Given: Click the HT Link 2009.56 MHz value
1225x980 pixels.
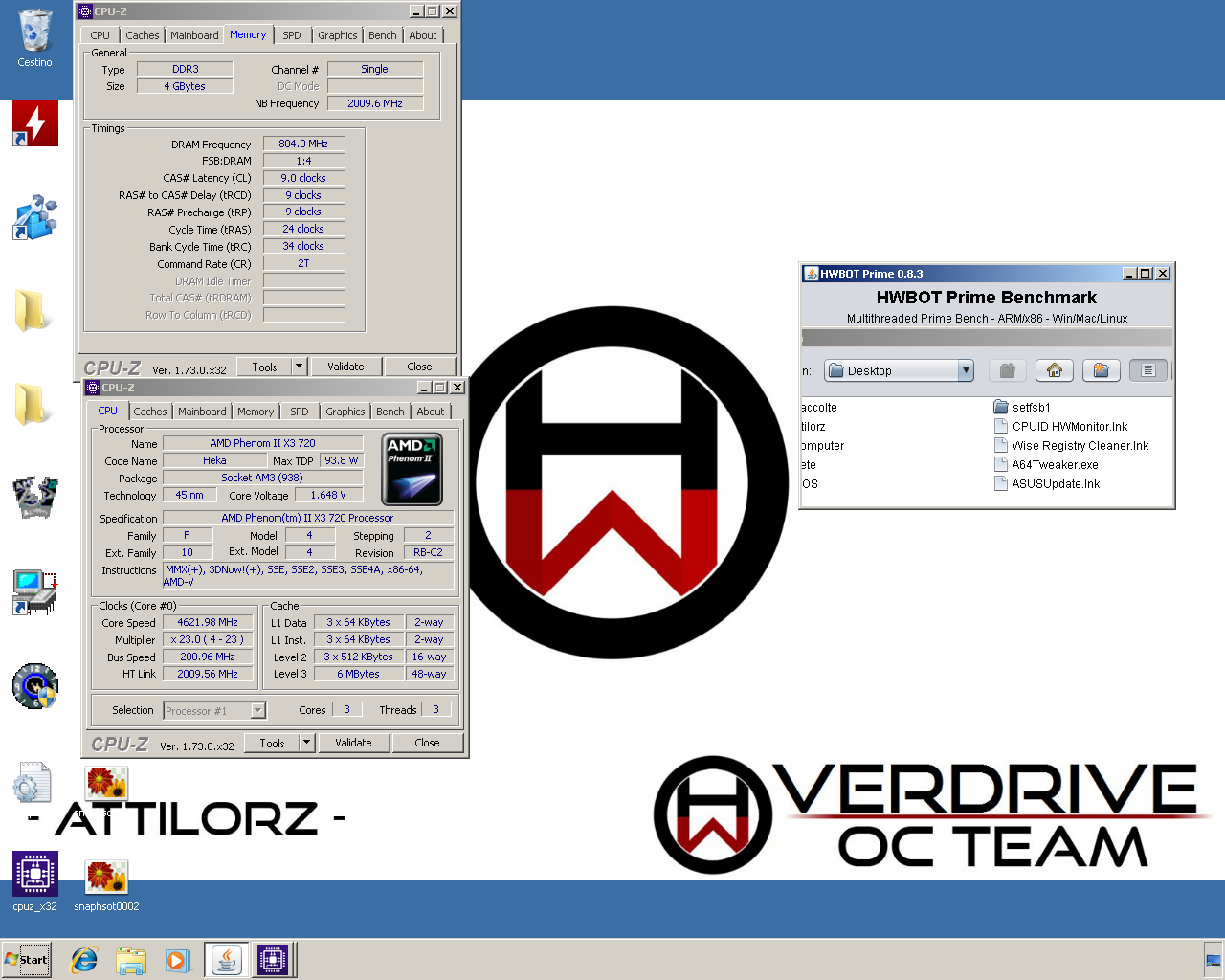Looking at the screenshot, I should tap(208, 674).
